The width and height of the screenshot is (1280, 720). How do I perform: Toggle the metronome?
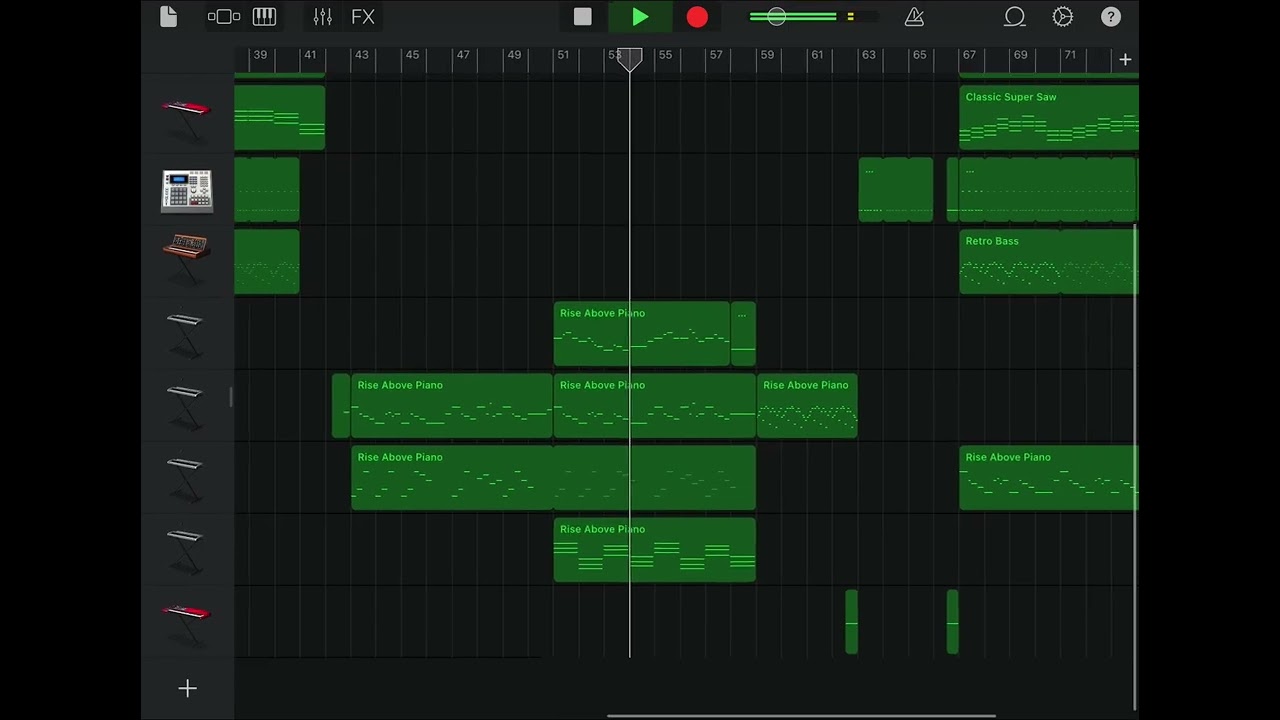click(x=914, y=17)
